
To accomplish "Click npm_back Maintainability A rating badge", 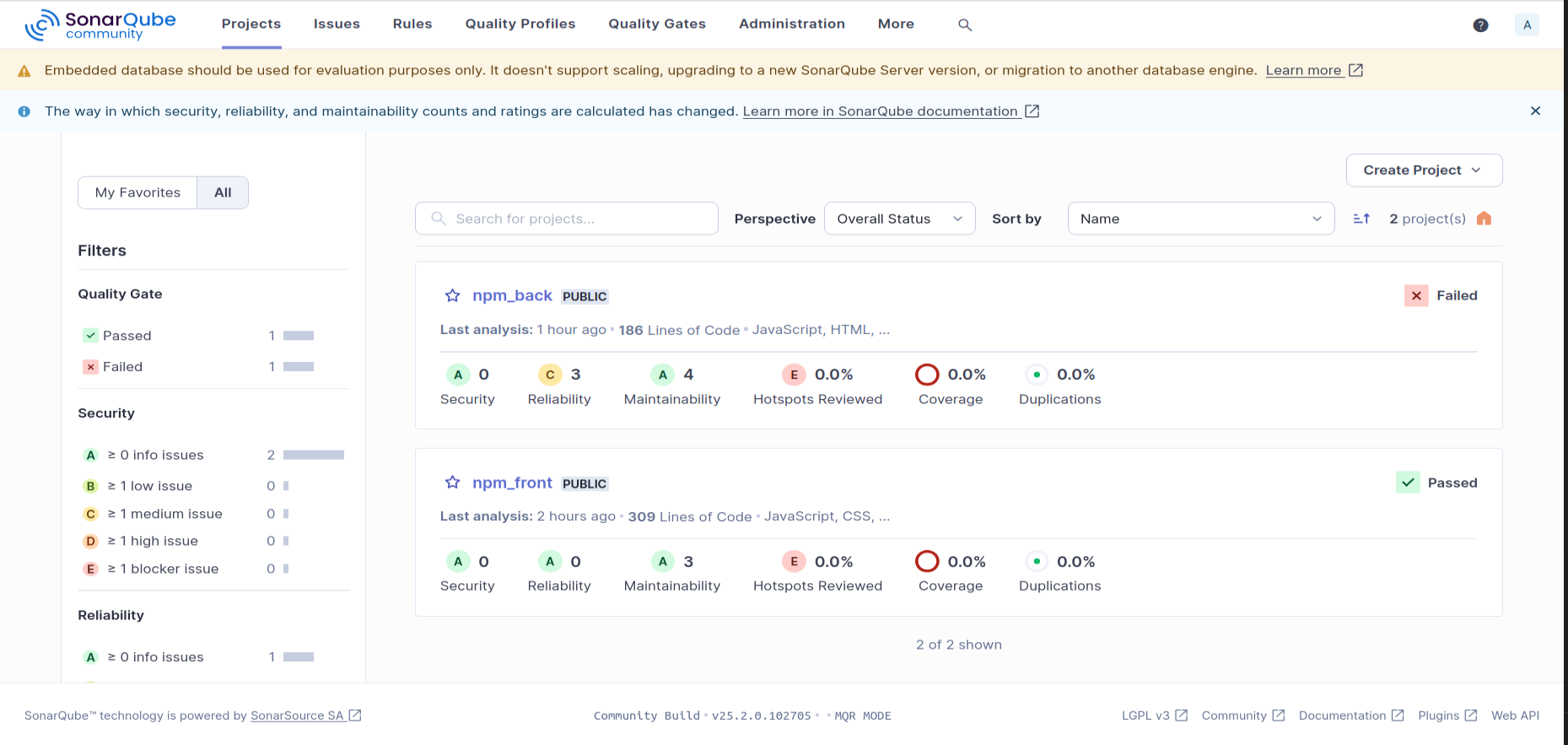I will [663, 375].
